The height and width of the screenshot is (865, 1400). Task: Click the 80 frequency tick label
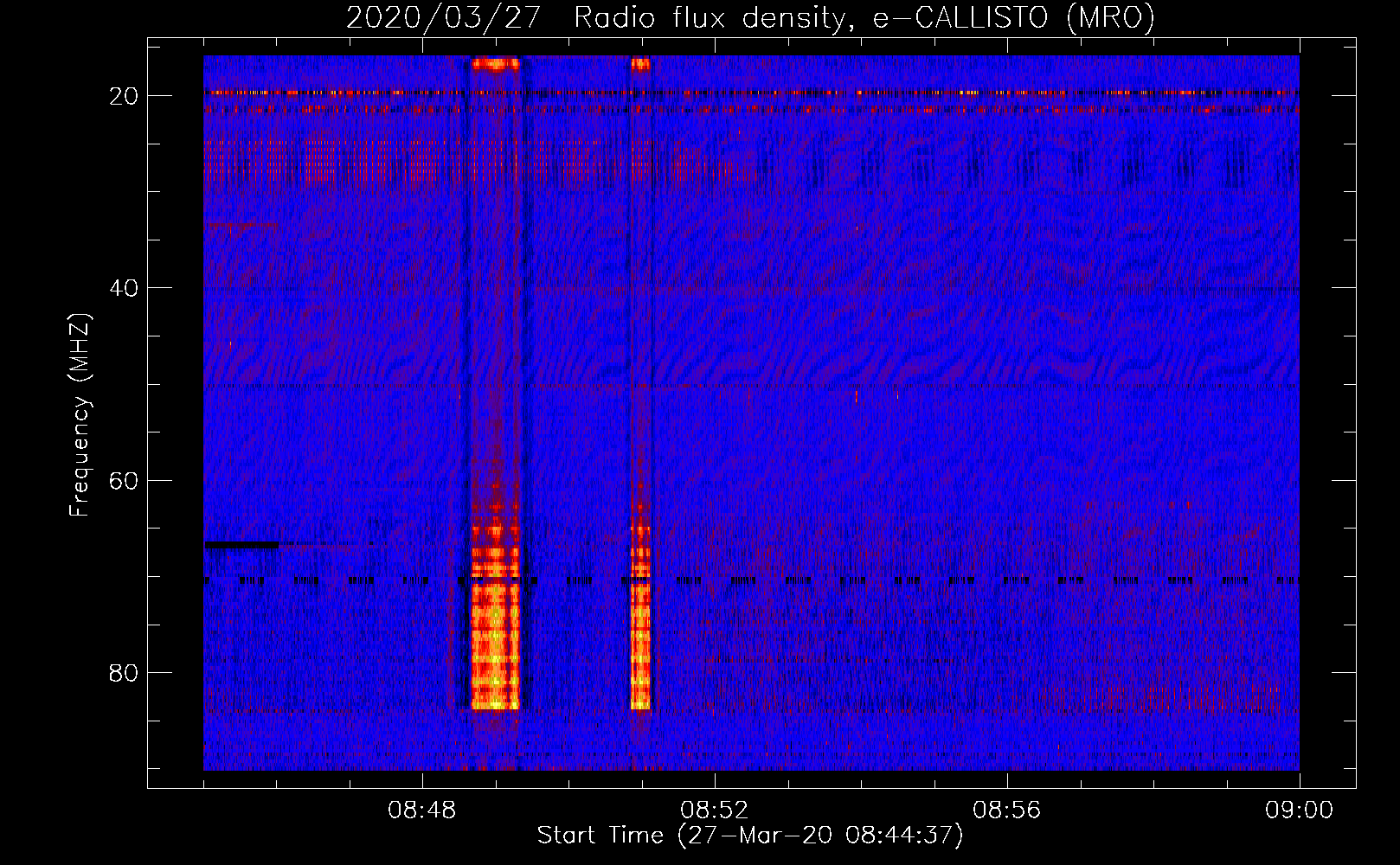[x=125, y=673]
